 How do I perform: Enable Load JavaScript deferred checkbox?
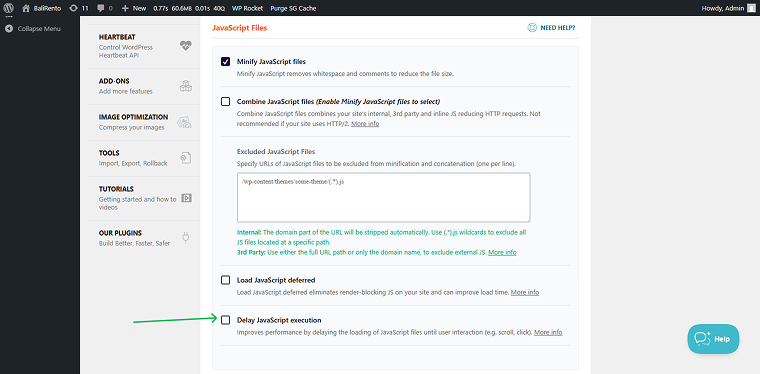[x=225, y=280]
